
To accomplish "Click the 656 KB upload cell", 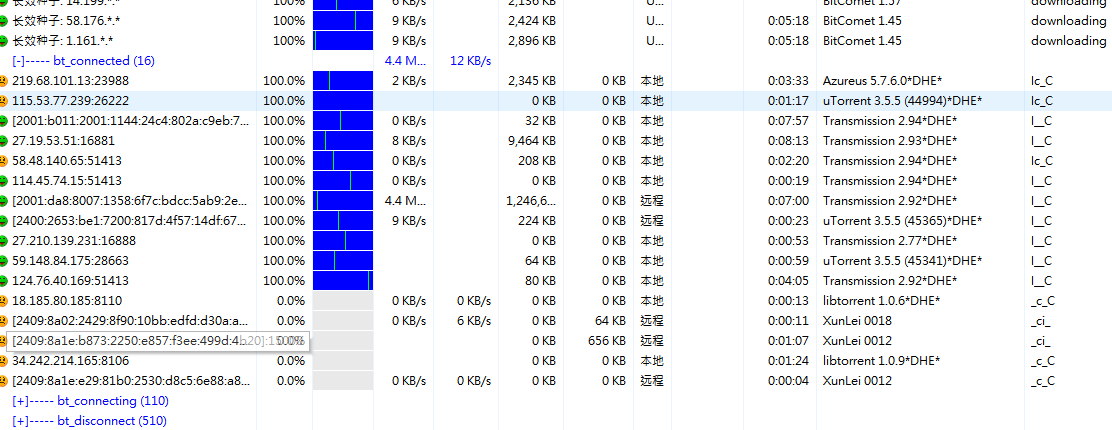I will [606, 341].
